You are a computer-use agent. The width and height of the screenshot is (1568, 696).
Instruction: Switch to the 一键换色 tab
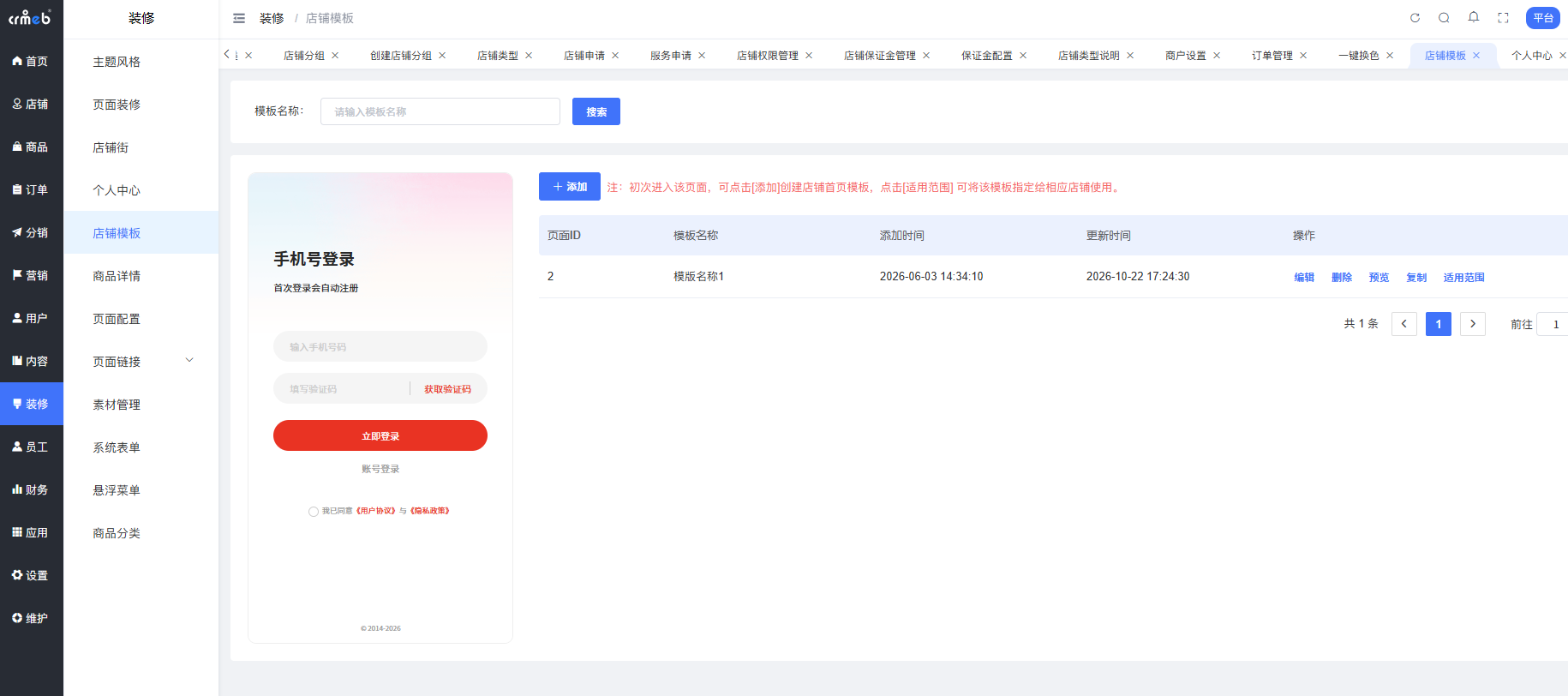1358,56
